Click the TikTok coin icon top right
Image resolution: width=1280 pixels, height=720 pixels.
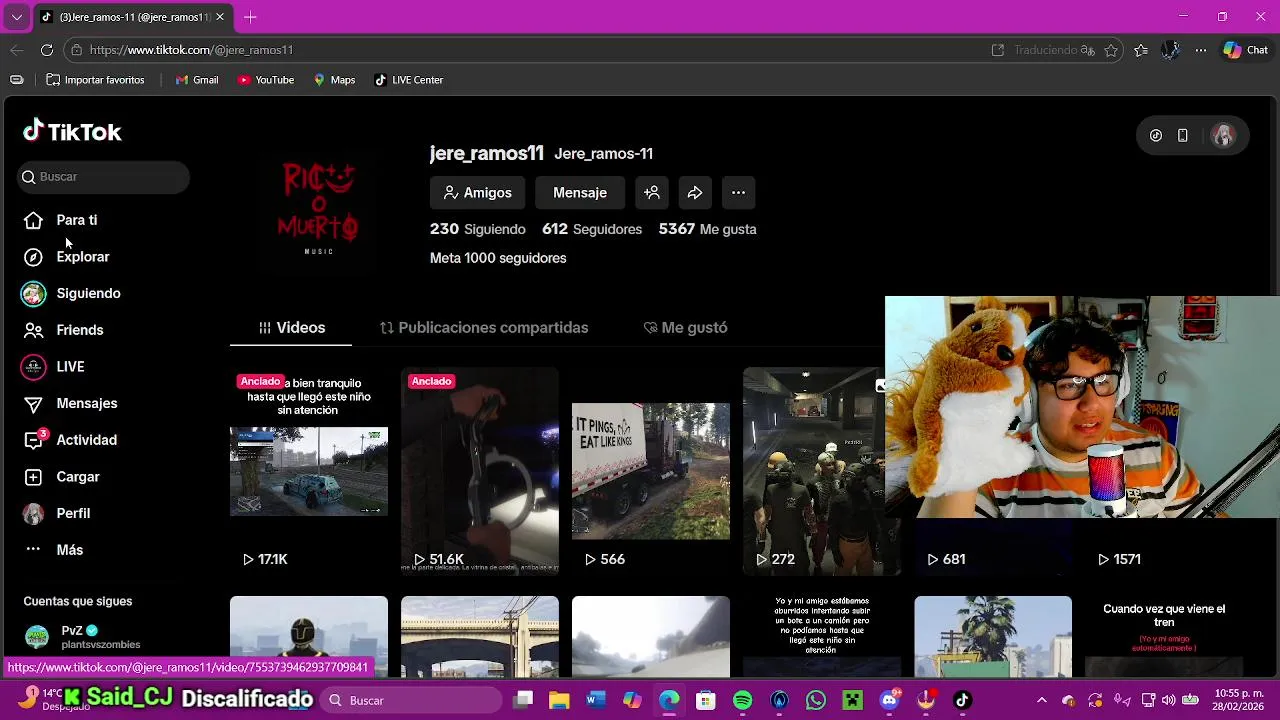coord(1156,136)
